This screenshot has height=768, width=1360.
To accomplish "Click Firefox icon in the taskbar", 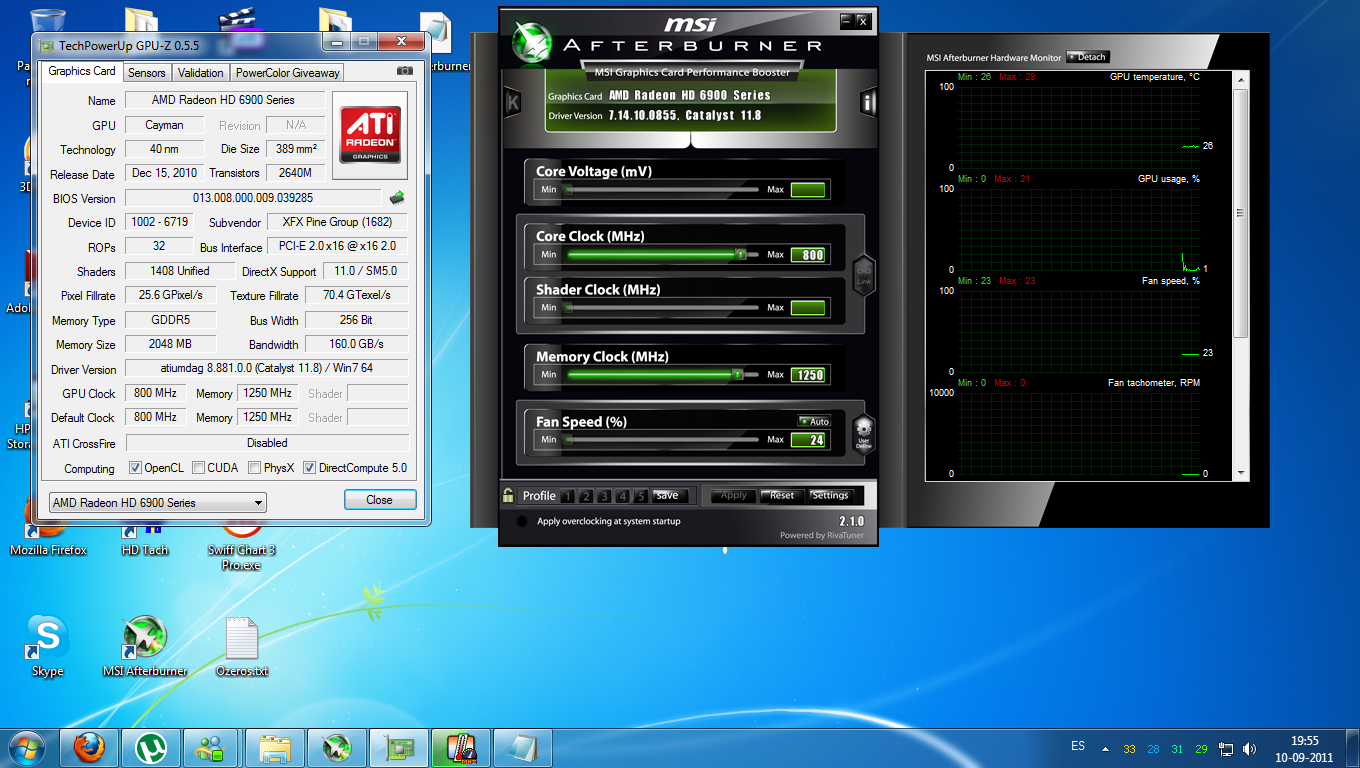I will [x=89, y=747].
